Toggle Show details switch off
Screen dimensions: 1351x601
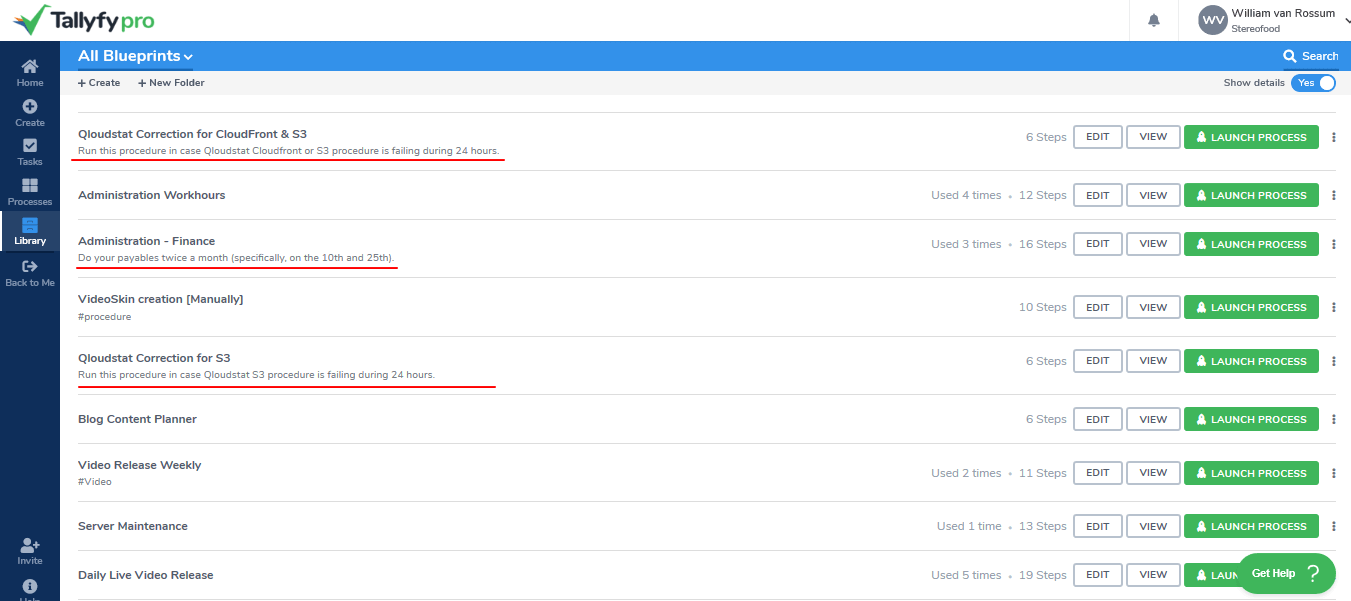(1313, 83)
